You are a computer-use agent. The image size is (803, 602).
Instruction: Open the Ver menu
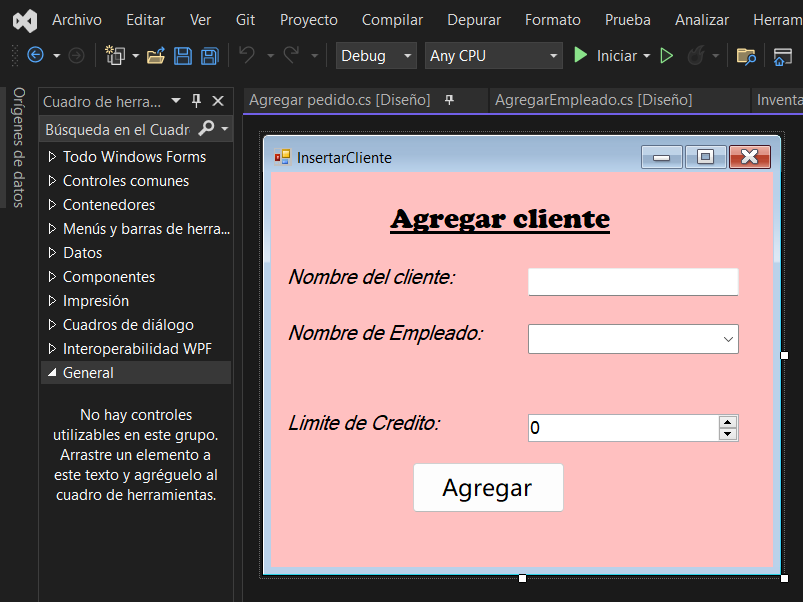pos(200,20)
